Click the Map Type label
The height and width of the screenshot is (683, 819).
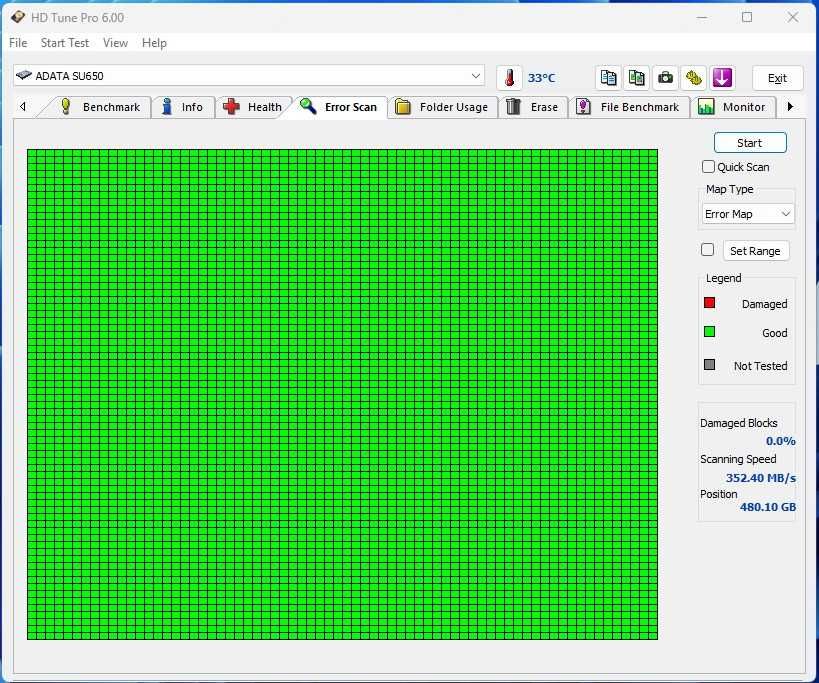point(730,189)
